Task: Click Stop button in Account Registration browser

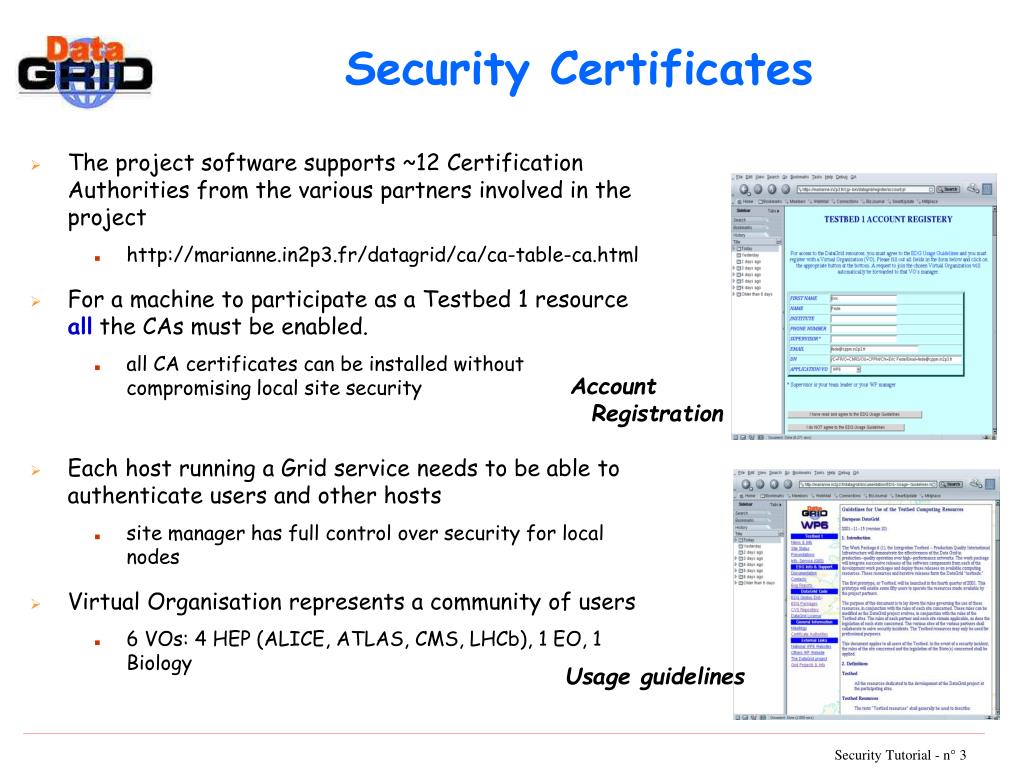Action: [786, 189]
